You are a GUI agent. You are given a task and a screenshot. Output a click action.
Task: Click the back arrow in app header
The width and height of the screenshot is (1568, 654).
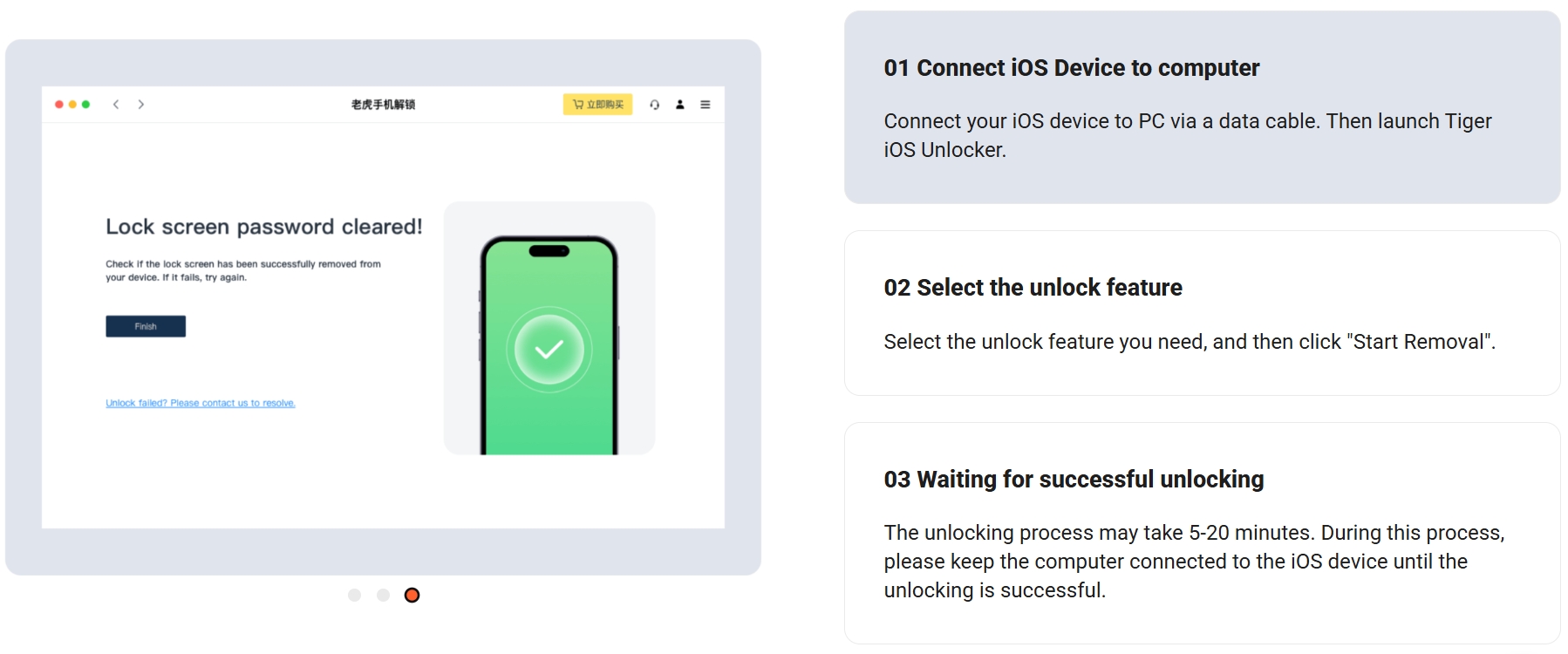point(115,105)
